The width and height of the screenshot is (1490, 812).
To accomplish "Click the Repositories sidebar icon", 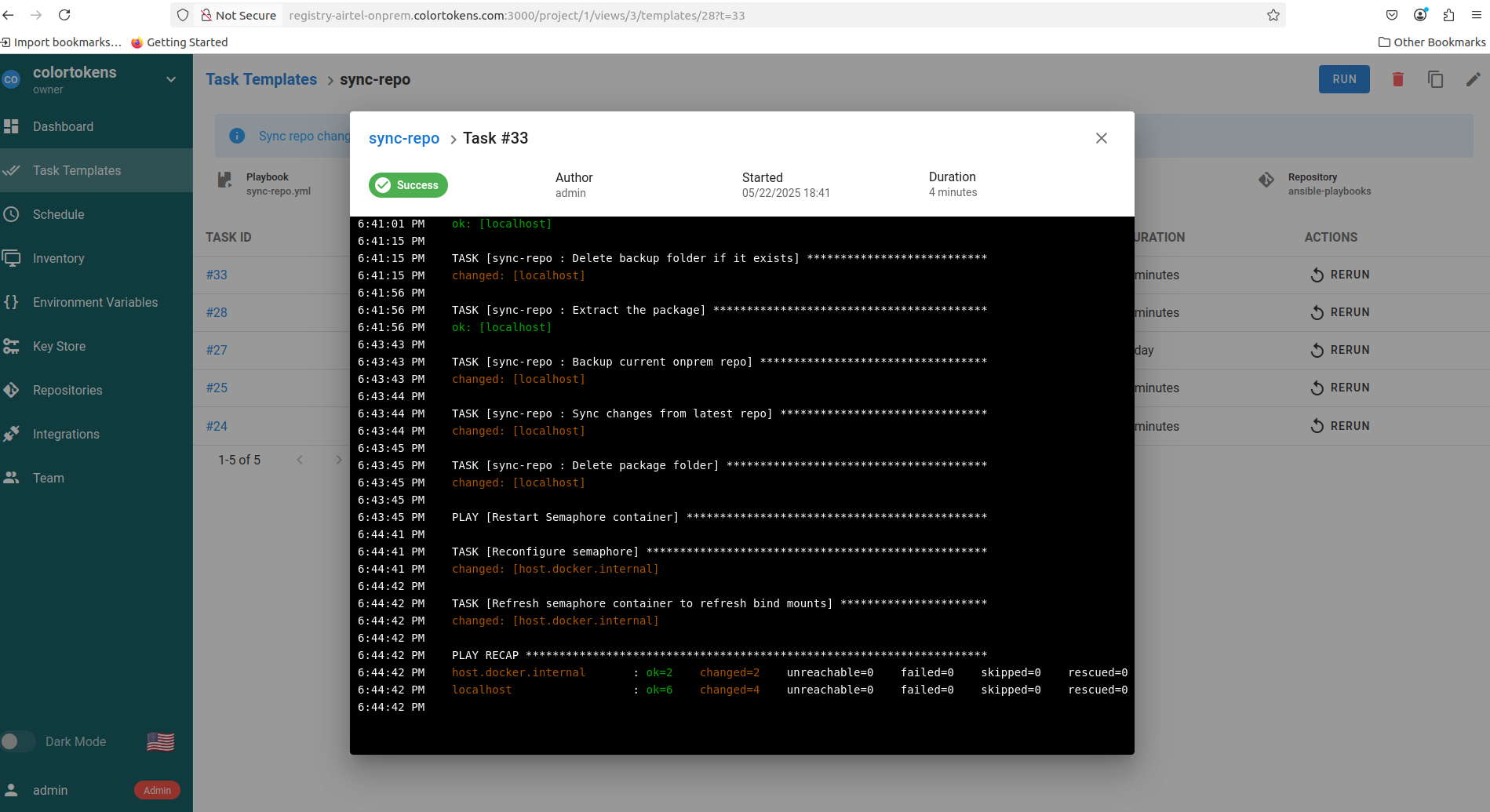I will coord(11,390).
